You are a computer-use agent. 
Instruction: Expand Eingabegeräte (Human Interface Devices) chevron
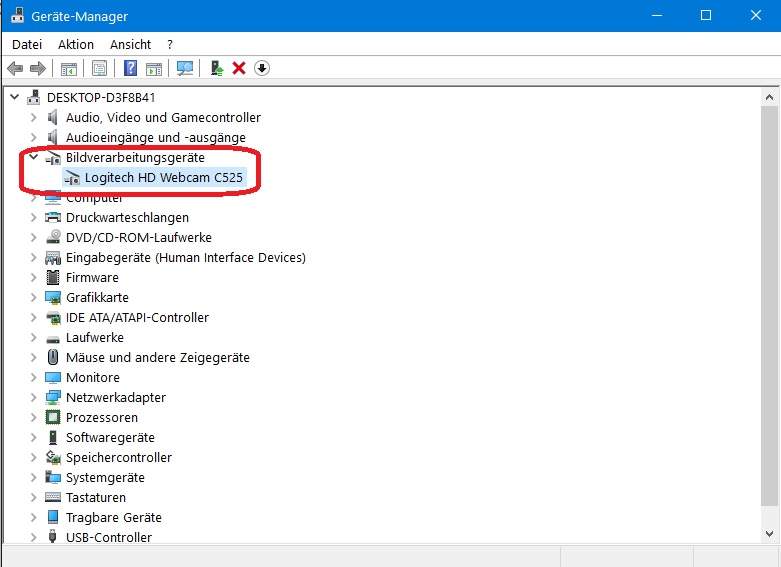point(33,257)
